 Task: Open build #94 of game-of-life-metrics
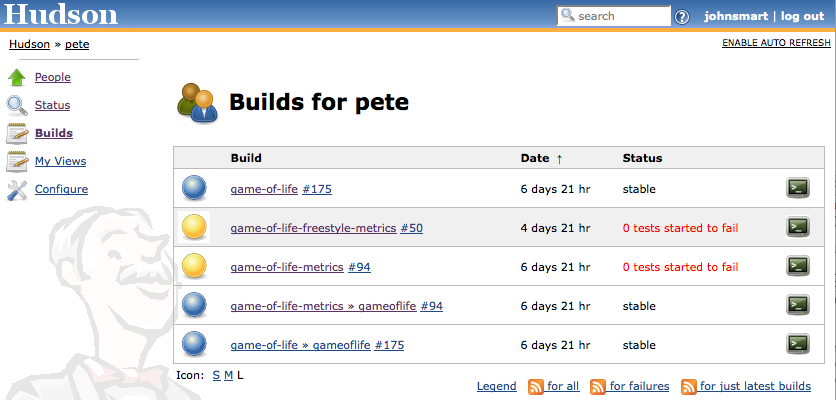coord(359,267)
